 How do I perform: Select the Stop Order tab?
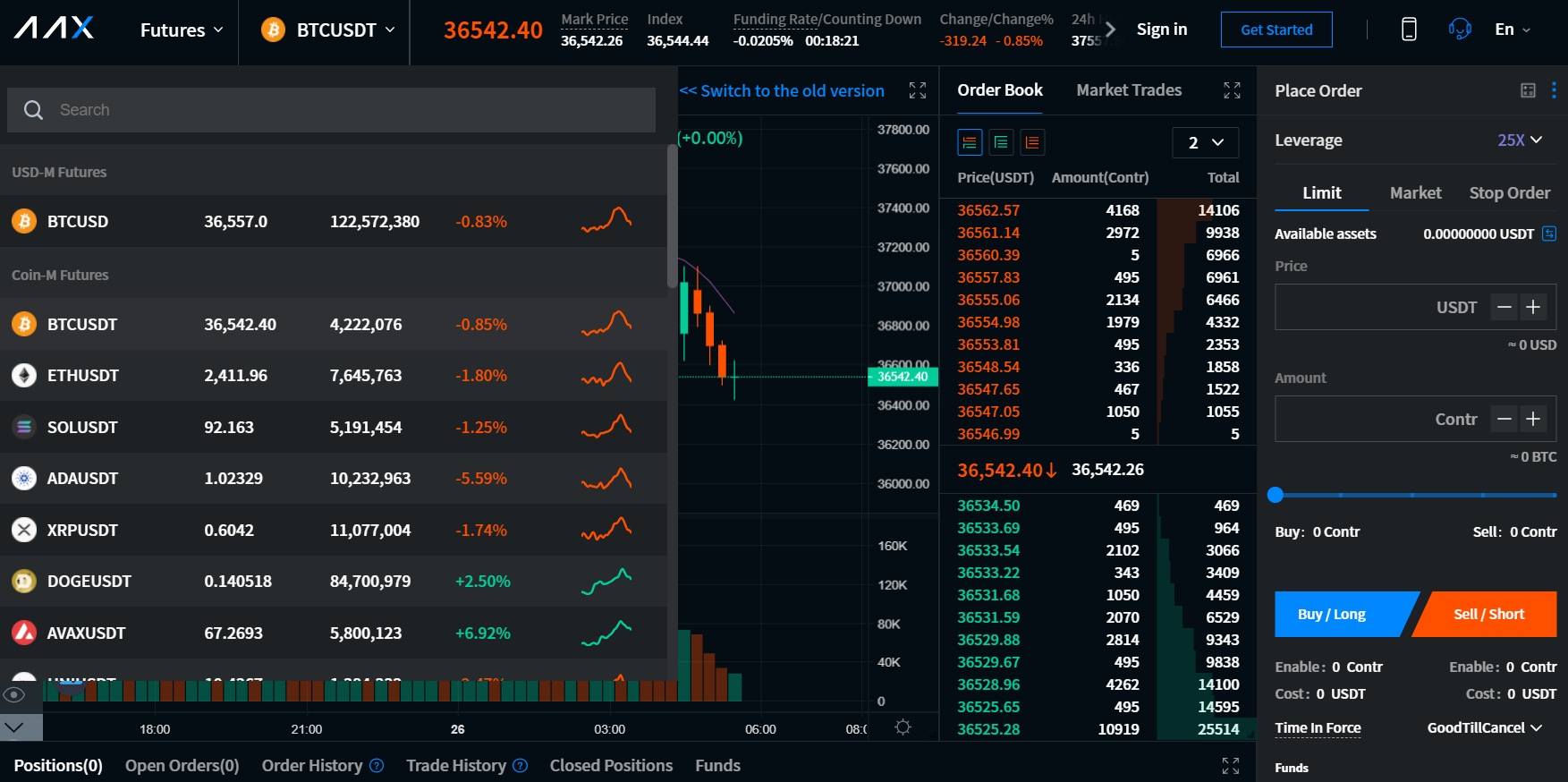point(1510,192)
